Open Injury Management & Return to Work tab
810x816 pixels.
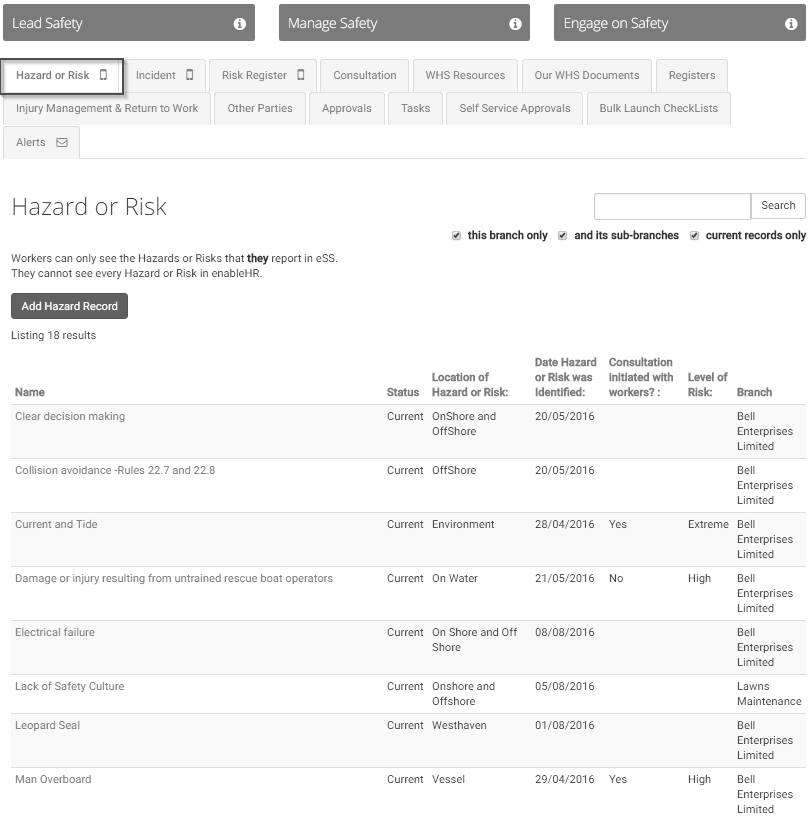click(107, 109)
